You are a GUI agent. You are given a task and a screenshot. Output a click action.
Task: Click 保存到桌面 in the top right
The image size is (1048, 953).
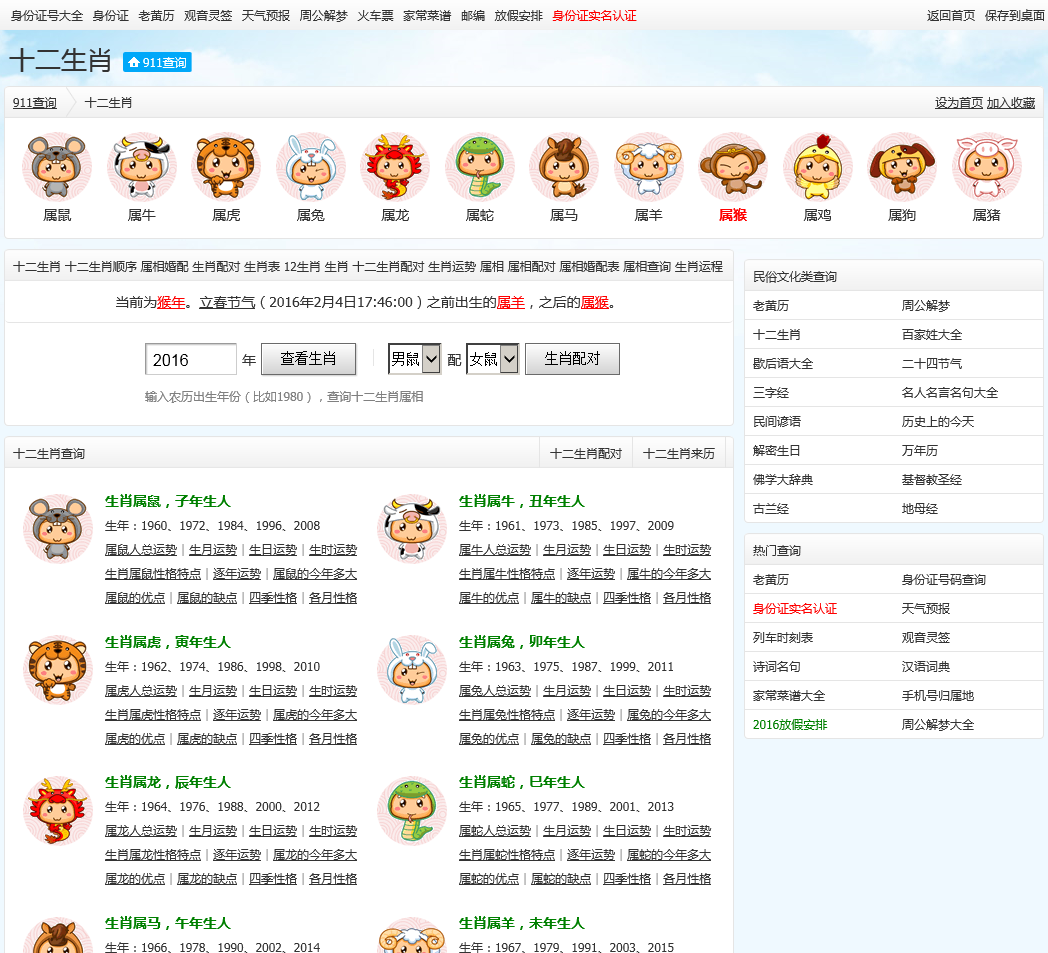(1014, 15)
